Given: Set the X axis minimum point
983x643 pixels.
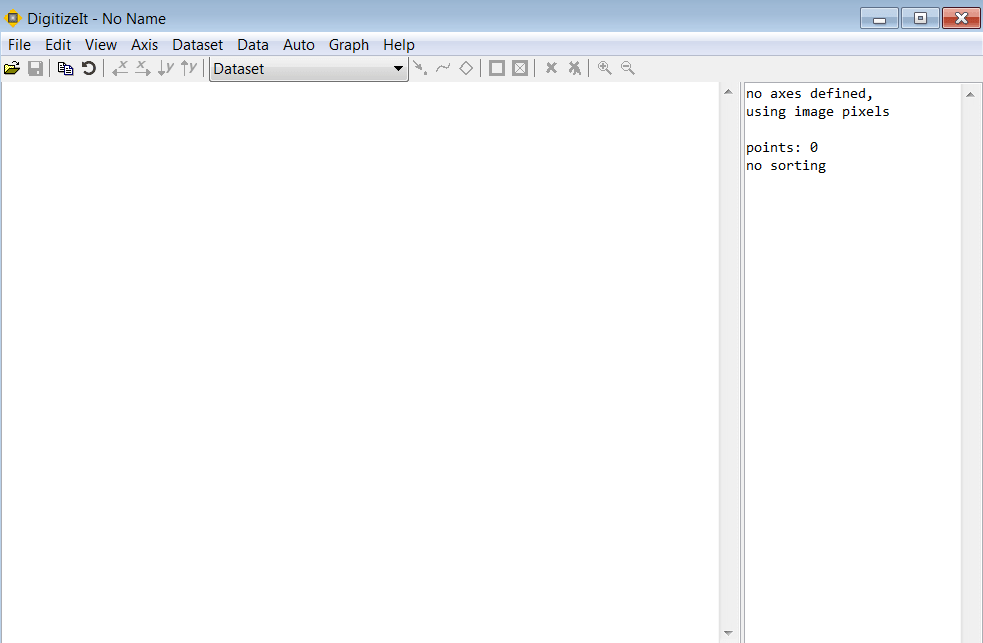Looking at the screenshot, I should click(120, 68).
